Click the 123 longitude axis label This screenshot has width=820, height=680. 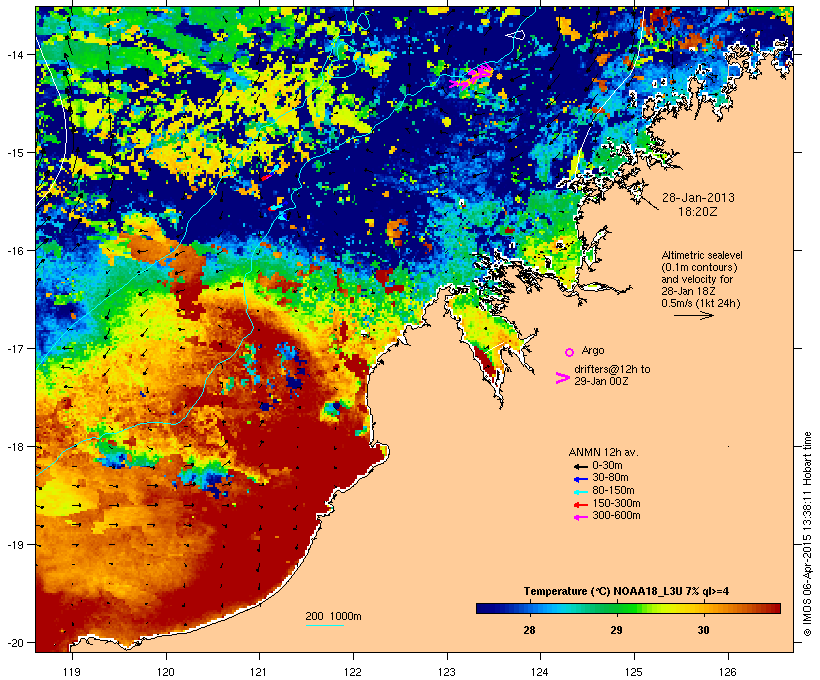point(447,672)
